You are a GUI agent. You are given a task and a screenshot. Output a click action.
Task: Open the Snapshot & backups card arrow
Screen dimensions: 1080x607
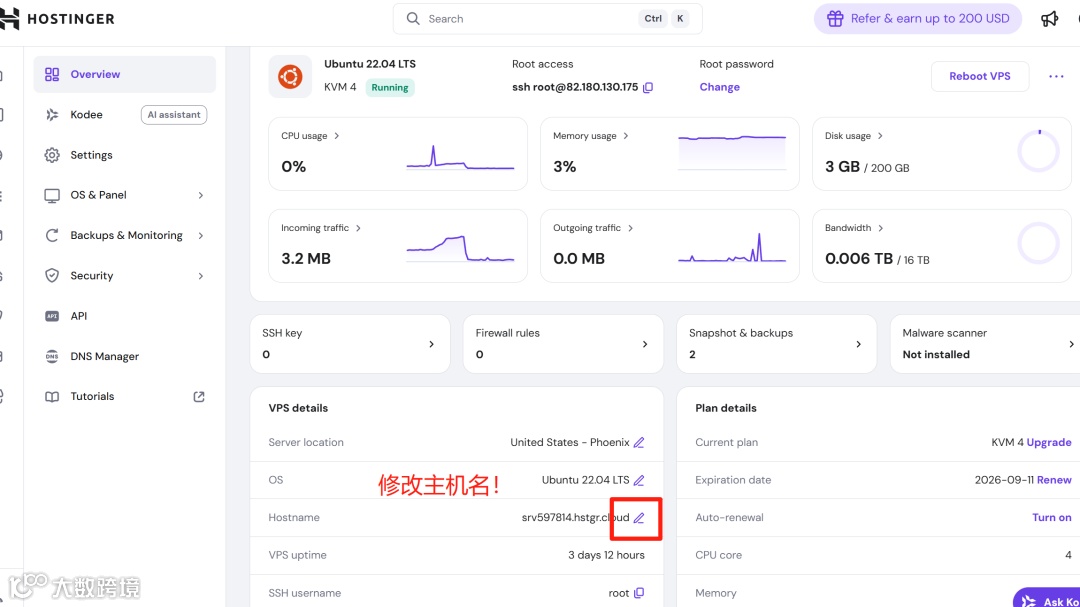[x=859, y=344]
